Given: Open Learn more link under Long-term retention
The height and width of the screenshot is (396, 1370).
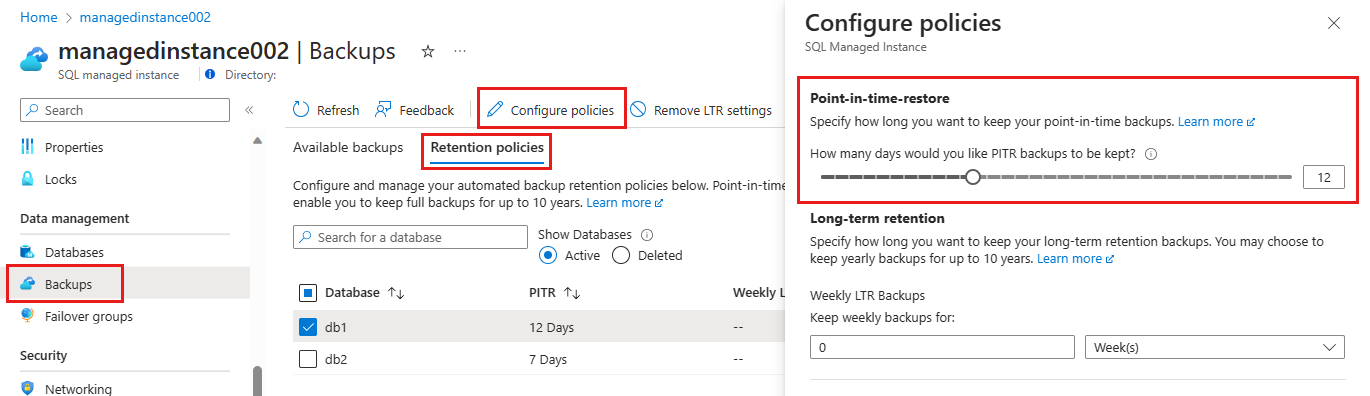Looking at the screenshot, I should (x=1075, y=258).
